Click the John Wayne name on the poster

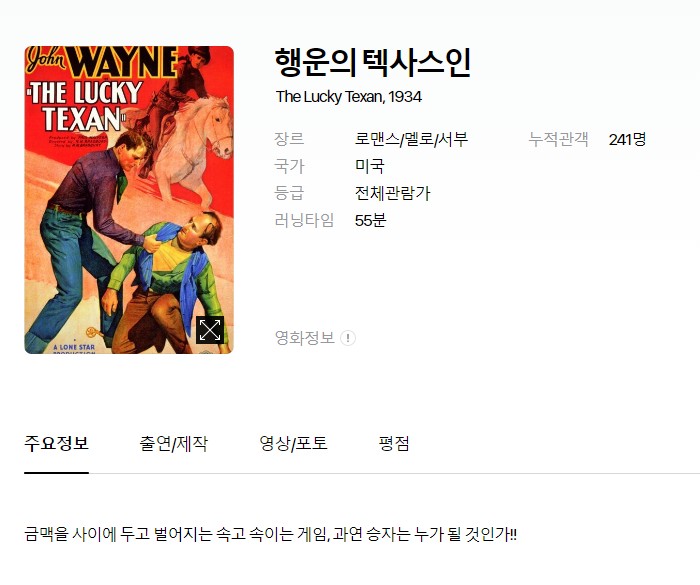pyautogui.click(x=102, y=62)
